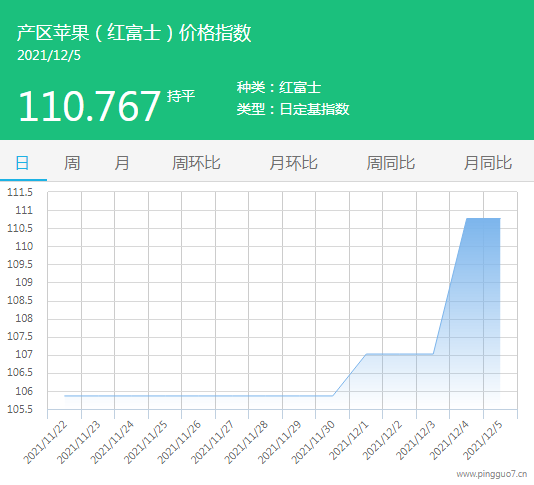Click the 类型：日定基指数 label
Viewport: 534px width, 485px height.
click(x=293, y=109)
